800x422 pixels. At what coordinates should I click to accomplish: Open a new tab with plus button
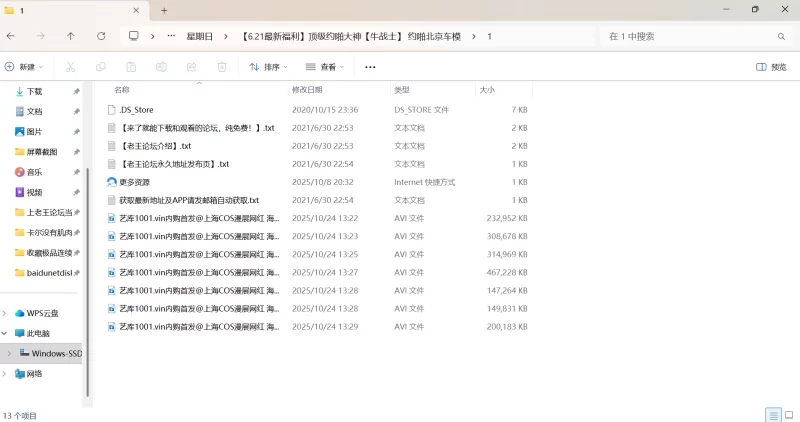164,10
